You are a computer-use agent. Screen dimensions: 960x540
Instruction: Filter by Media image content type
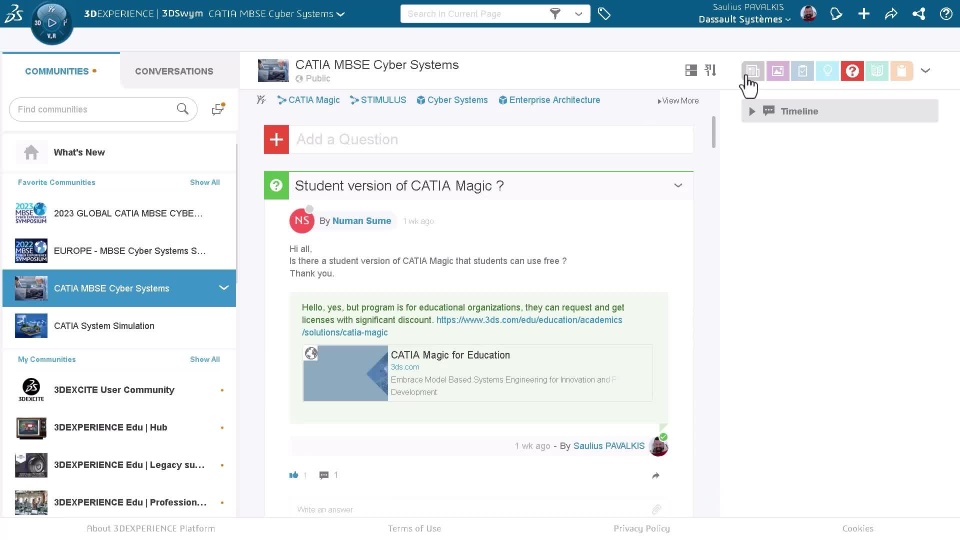point(778,71)
